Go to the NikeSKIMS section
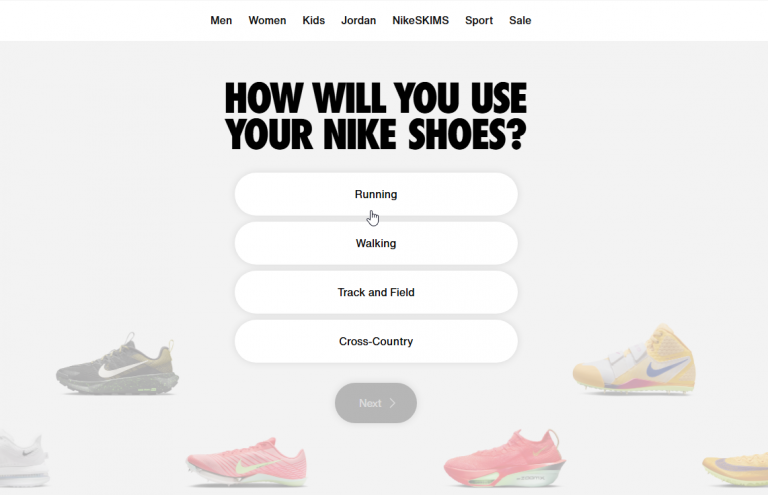768x495 pixels. [420, 21]
